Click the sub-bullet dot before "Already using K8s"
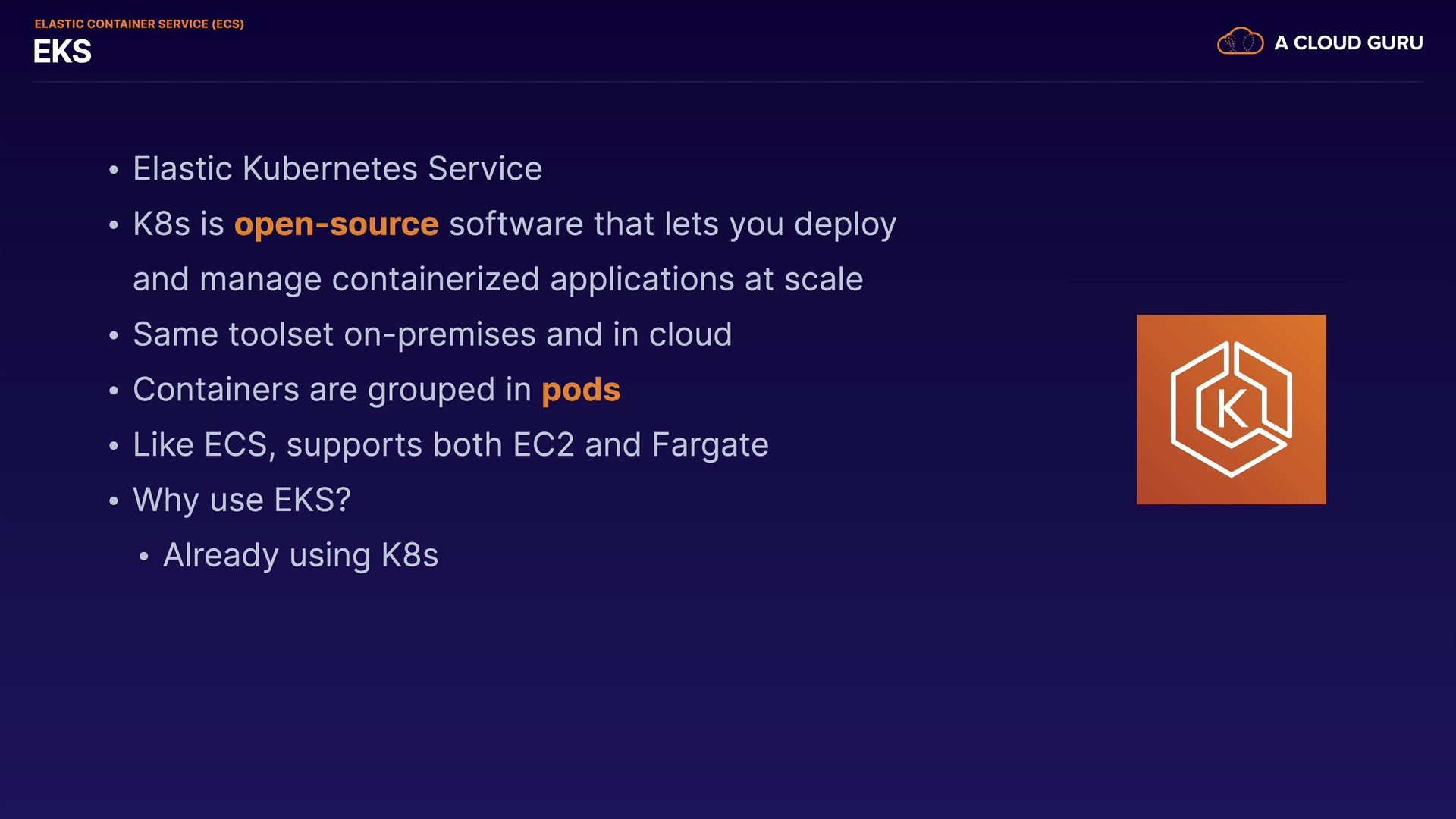The width and height of the screenshot is (1456, 819). pos(144,557)
